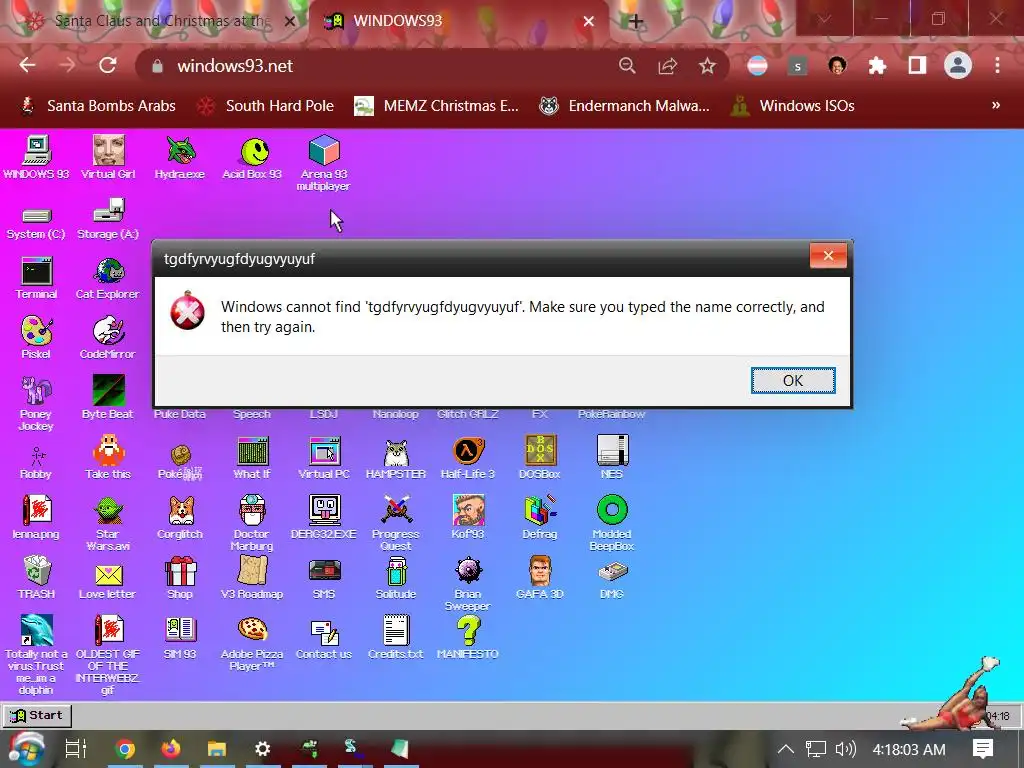Image resolution: width=1024 pixels, height=768 pixels.
Task: Open South Hard Pole bookmark
Action: [266, 106]
